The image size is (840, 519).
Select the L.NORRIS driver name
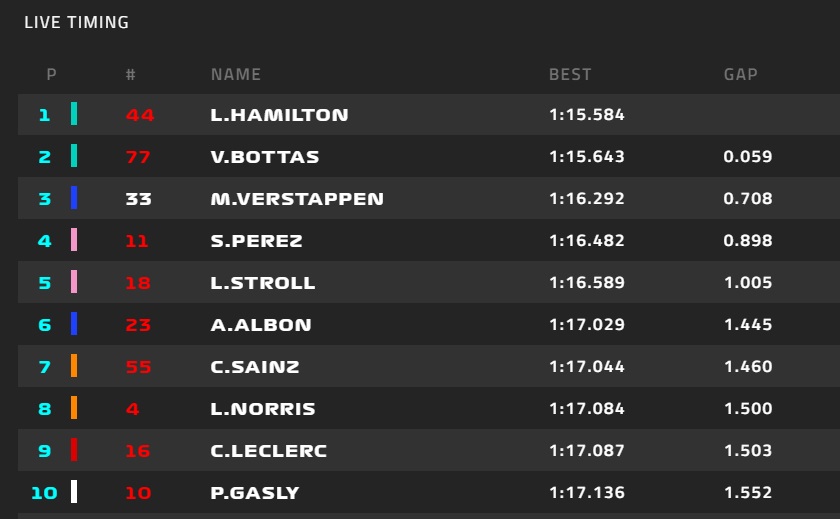coord(263,409)
